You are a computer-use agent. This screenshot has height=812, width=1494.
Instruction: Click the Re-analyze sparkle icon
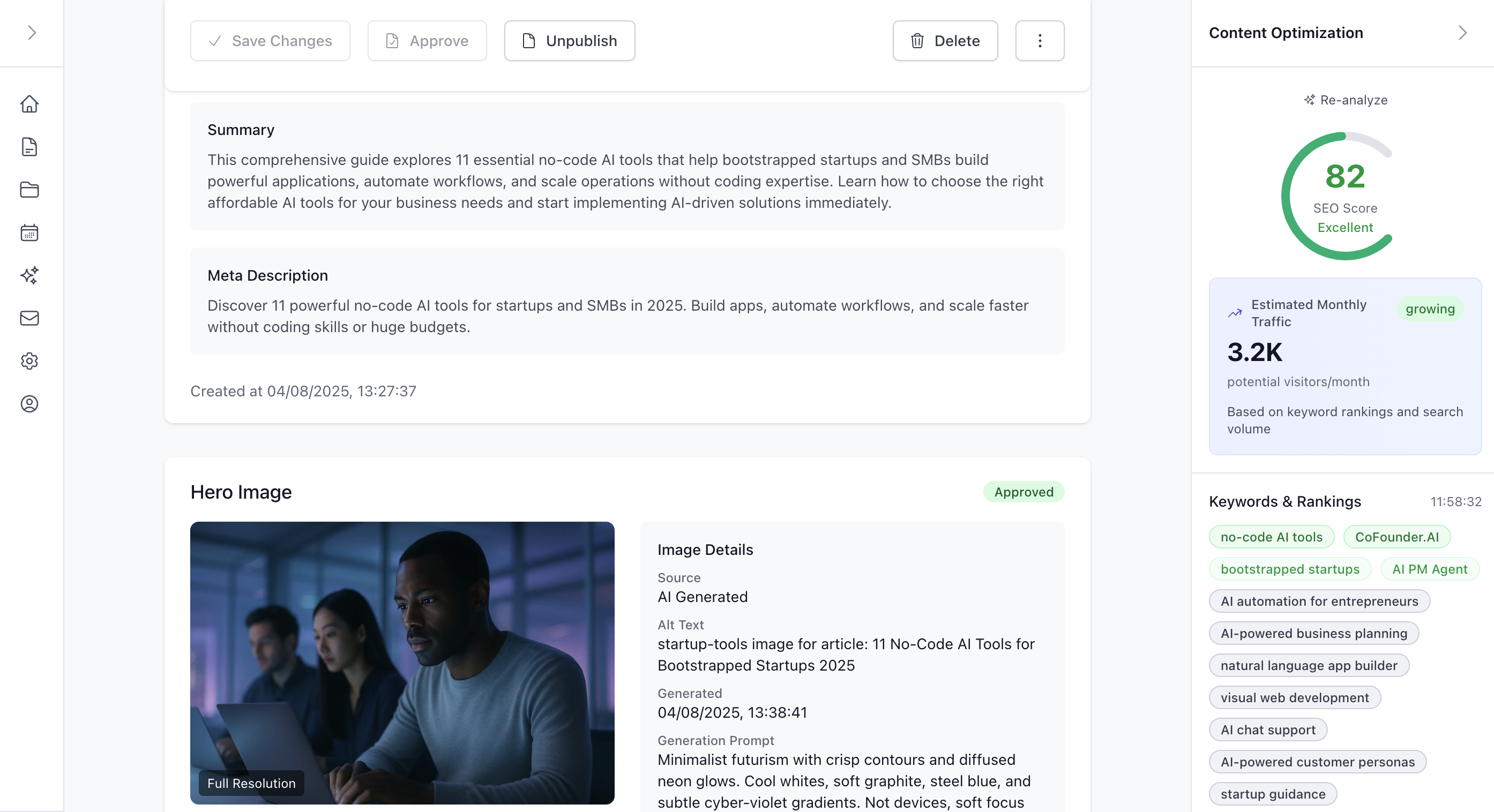tap(1309, 100)
